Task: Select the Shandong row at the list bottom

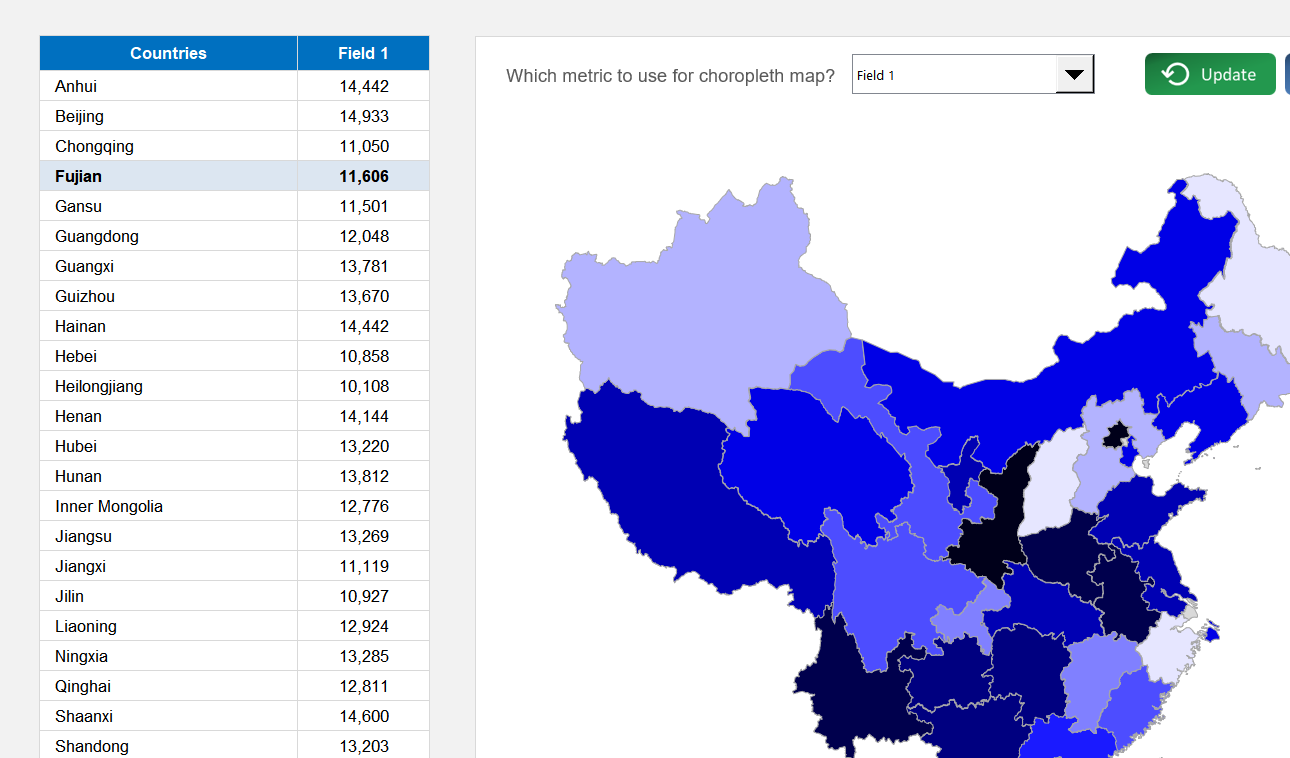Action: tap(168, 746)
